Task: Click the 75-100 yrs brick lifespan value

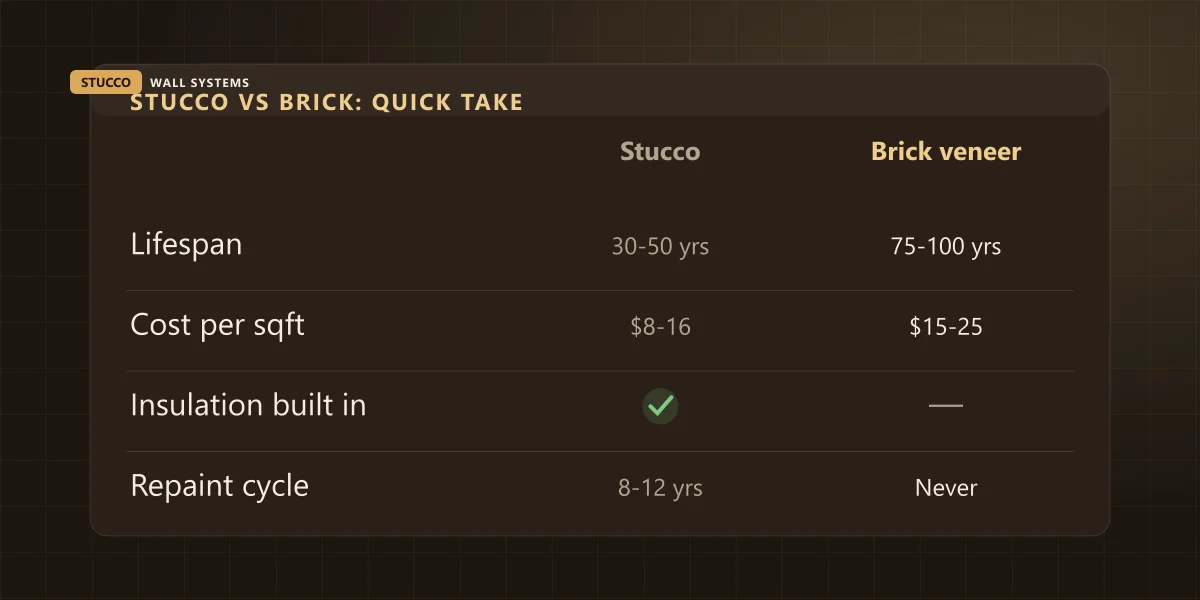Action: pyautogui.click(x=946, y=247)
